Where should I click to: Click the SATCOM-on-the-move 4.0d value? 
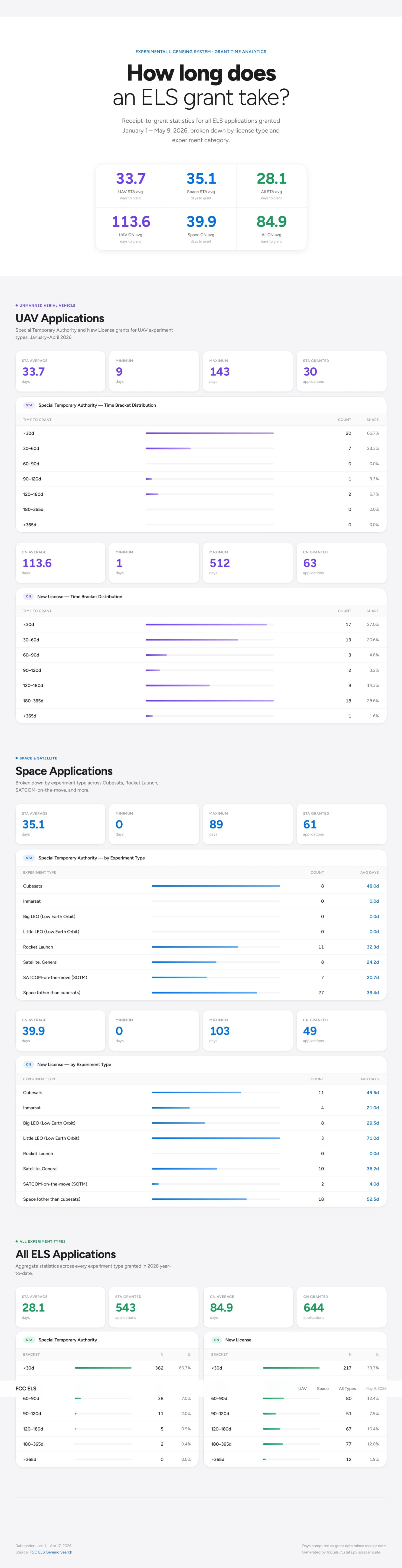click(373, 1184)
